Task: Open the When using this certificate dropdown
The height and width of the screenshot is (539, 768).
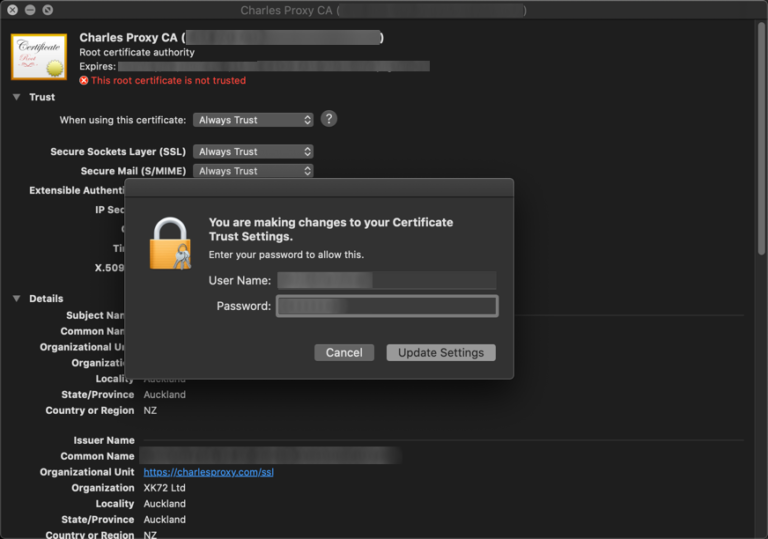Action: [x=253, y=120]
